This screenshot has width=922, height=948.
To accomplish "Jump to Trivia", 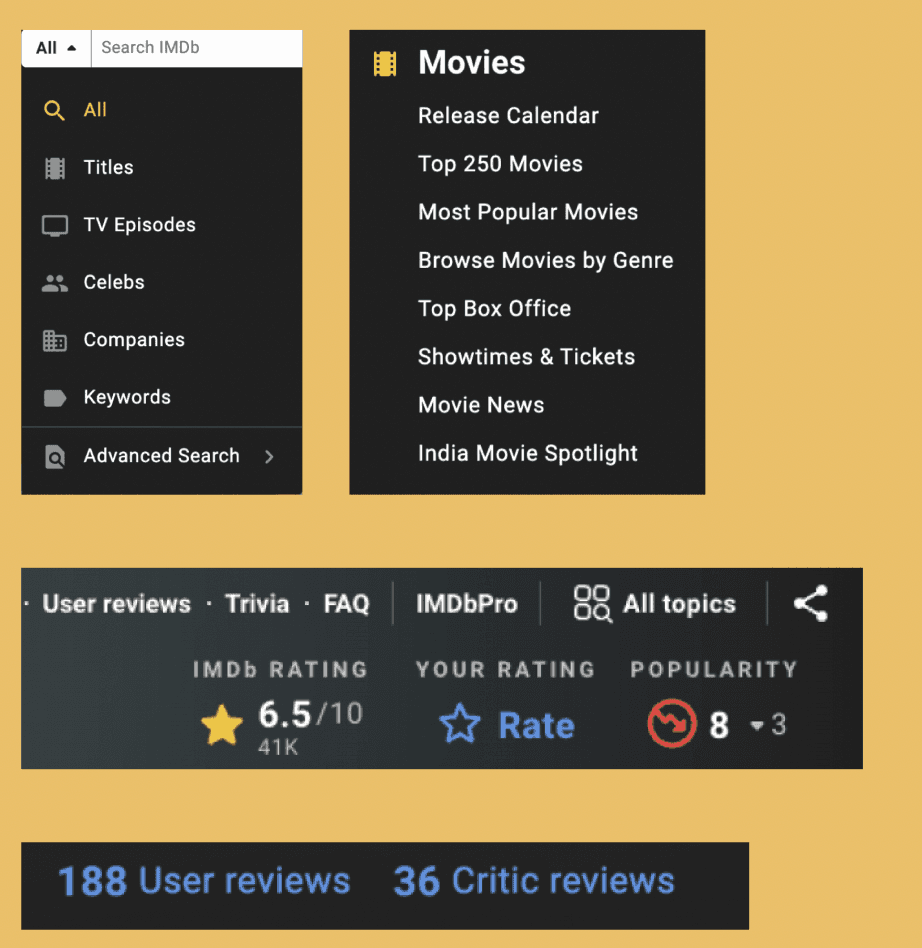I will (x=257, y=604).
